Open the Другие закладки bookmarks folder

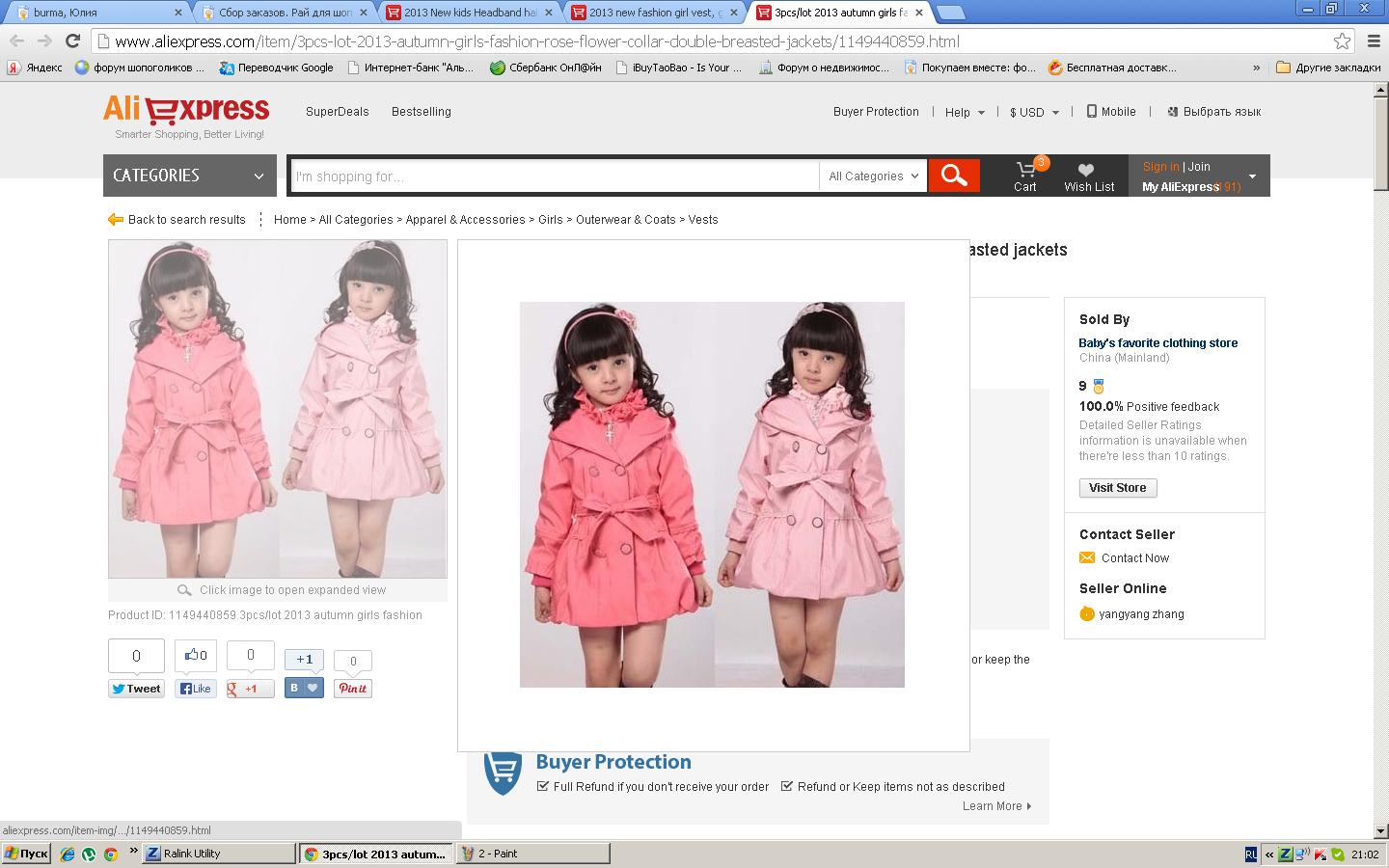[x=1327, y=68]
